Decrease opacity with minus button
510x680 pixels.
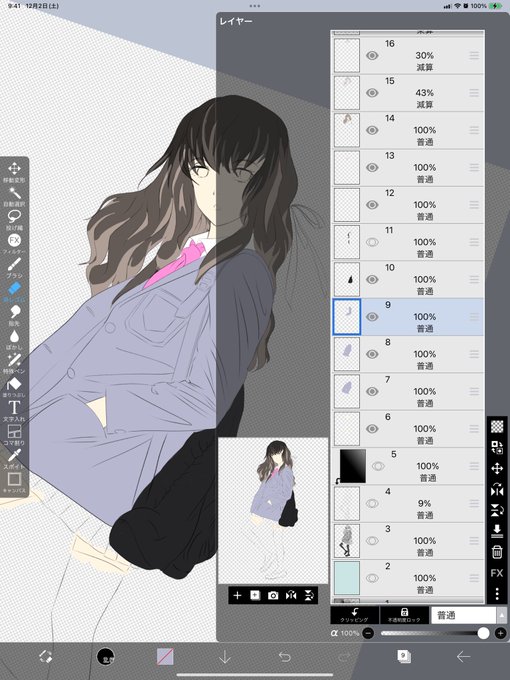(368, 634)
